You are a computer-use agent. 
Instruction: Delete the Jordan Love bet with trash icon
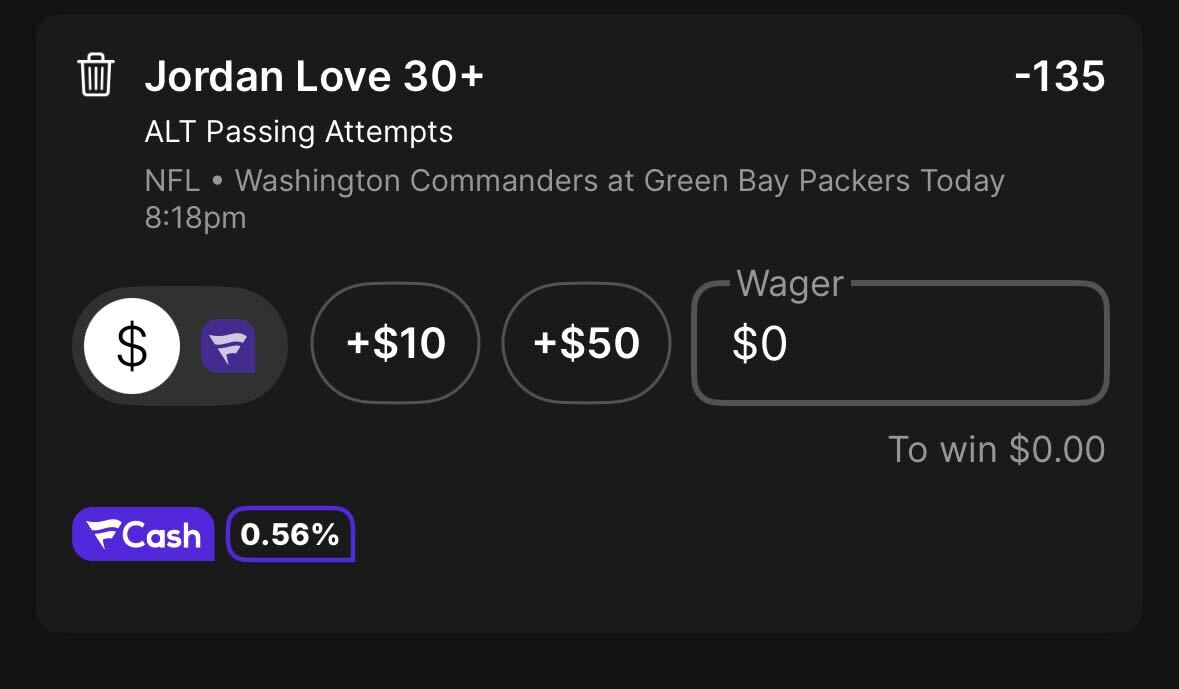click(x=95, y=75)
